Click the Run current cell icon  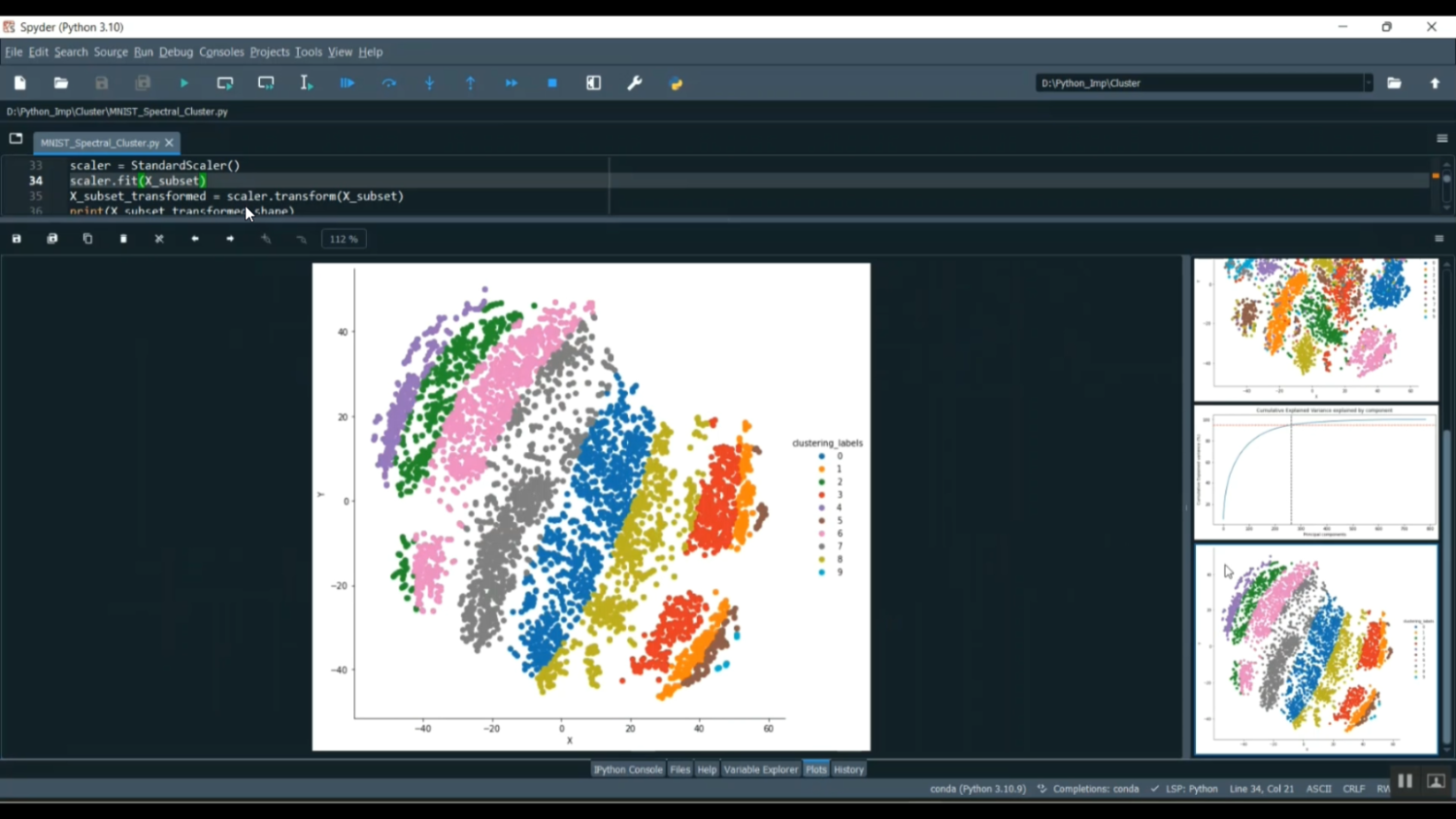[x=225, y=83]
